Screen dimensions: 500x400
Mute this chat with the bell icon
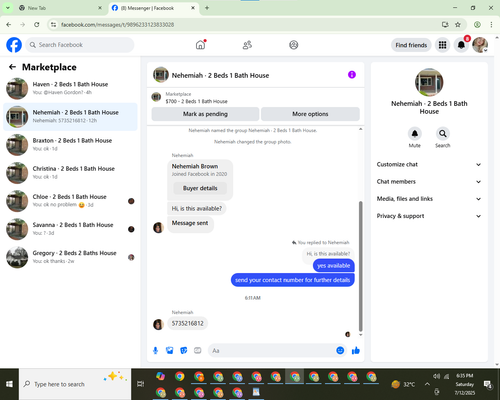tap(414, 134)
